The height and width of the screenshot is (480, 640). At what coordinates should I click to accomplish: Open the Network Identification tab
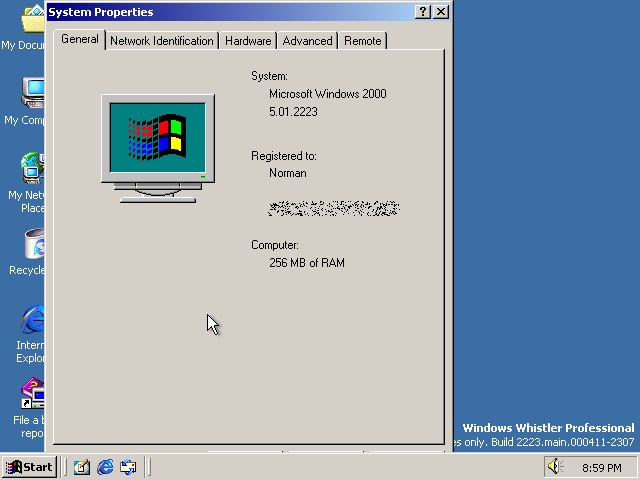pos(161,41)
